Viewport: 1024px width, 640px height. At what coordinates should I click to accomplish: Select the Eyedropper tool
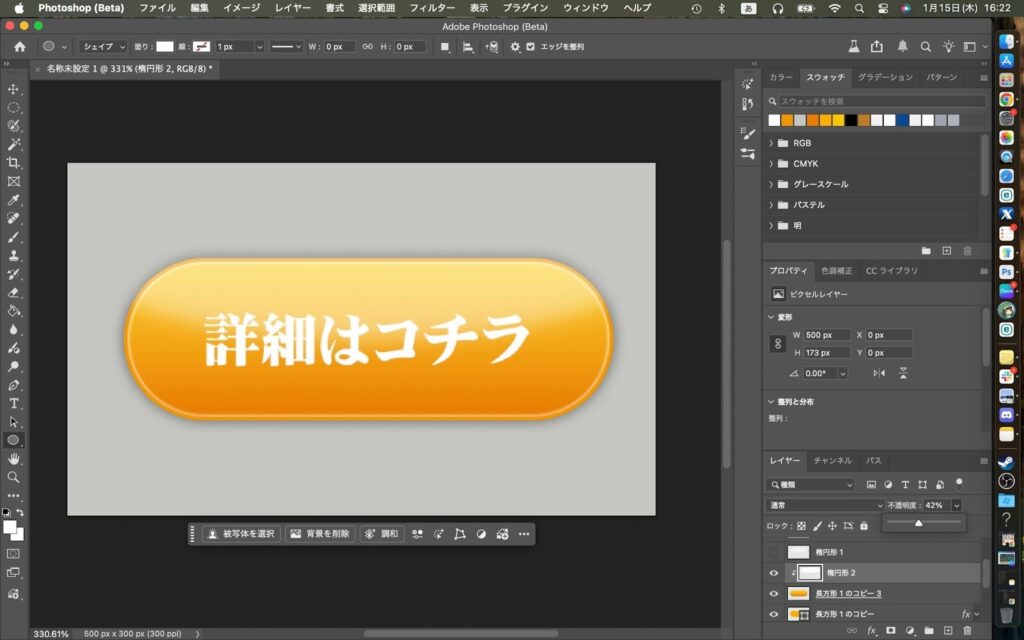tap(14, 200)
